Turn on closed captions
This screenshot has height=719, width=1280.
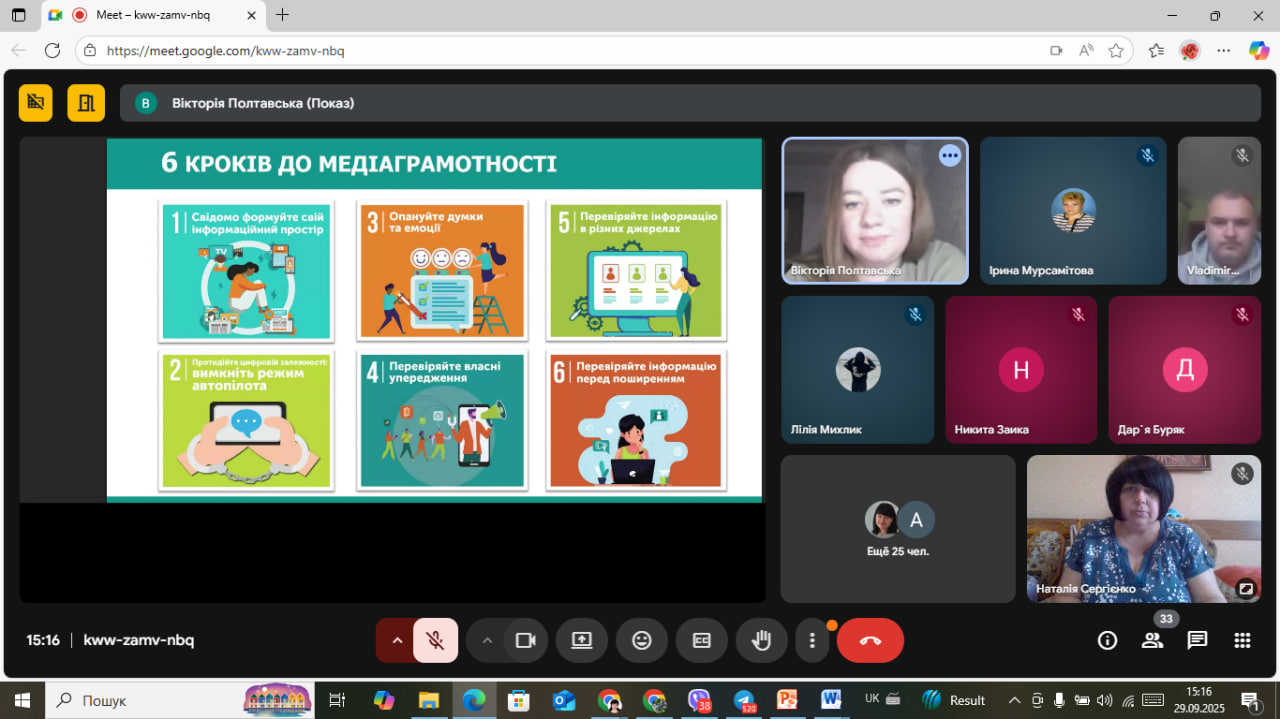tap(701, 640)
